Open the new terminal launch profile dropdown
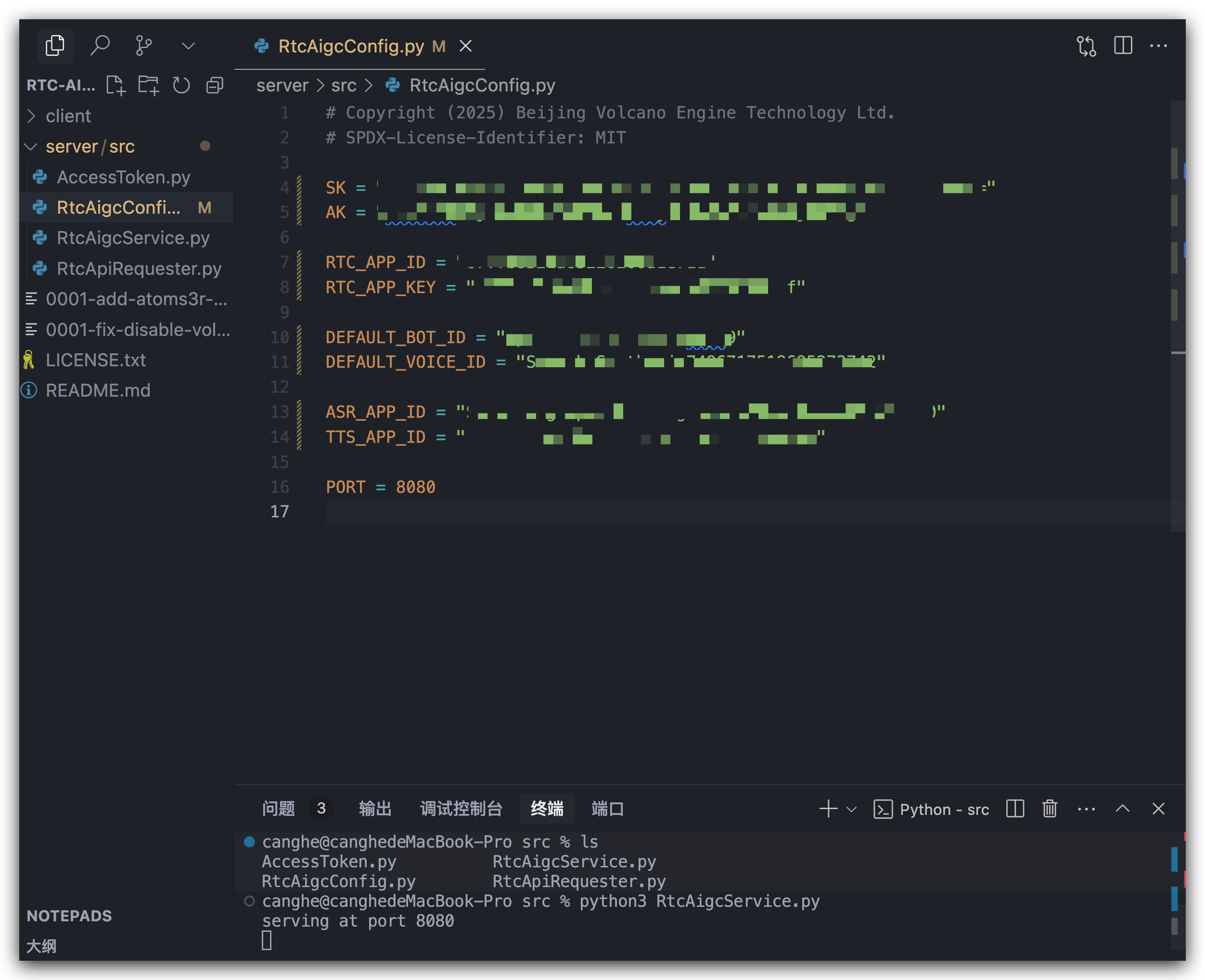1205x980 pixels. (852, 810)
